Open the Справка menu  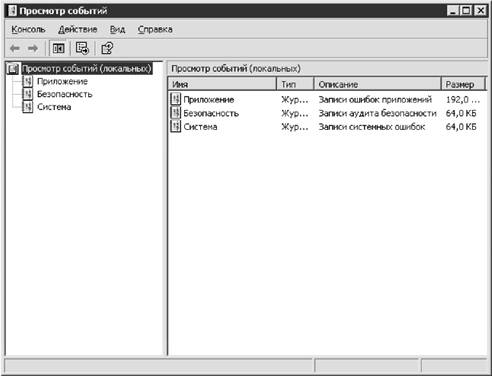155,29
